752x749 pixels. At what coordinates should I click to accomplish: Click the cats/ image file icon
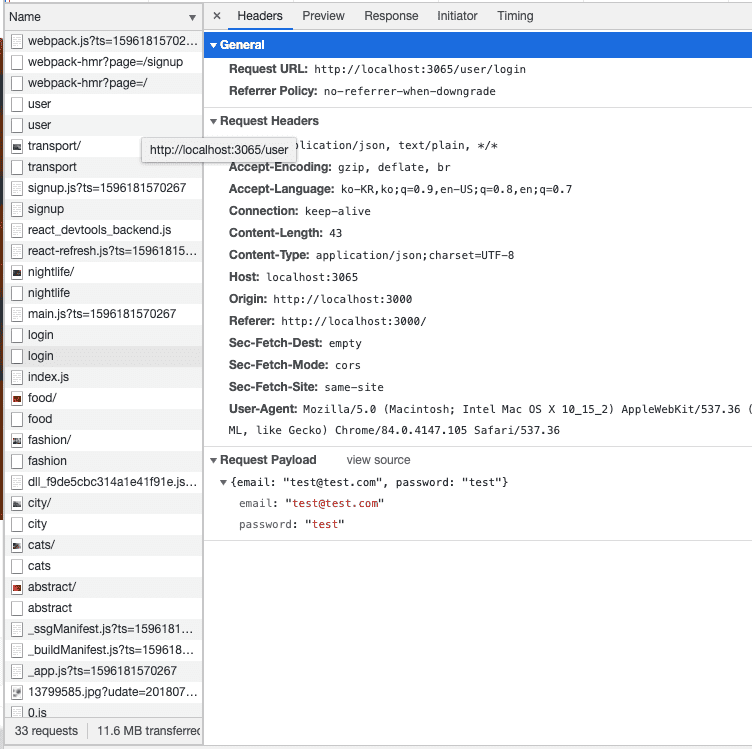point(17,545)
